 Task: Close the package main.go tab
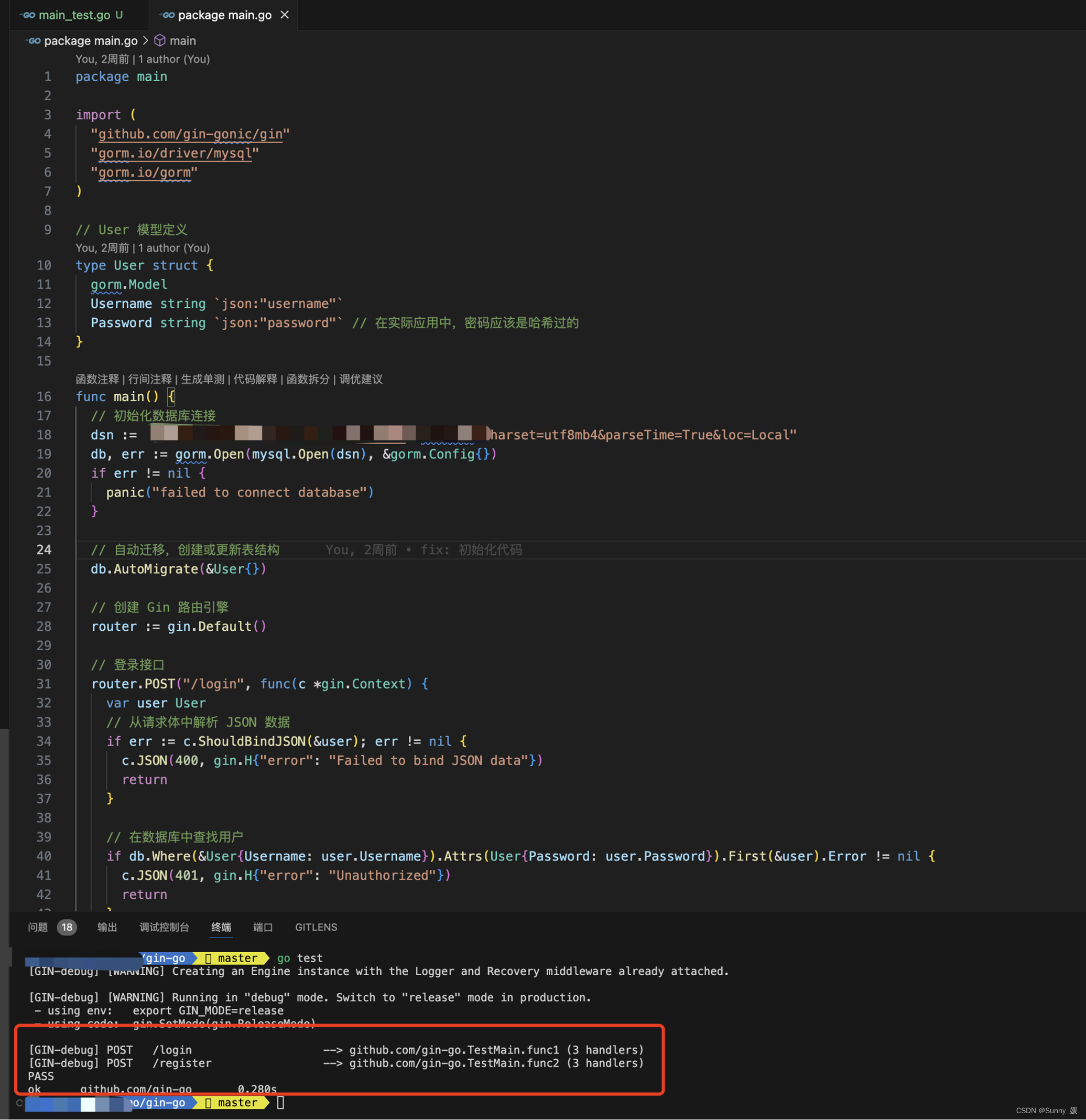(x=285, y=15)
